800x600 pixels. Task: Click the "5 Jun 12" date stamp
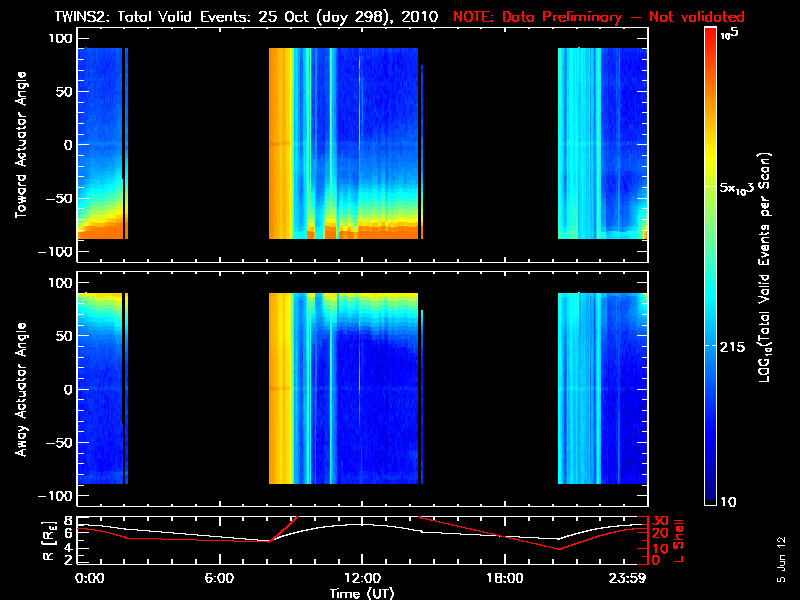tap(780, 558)
